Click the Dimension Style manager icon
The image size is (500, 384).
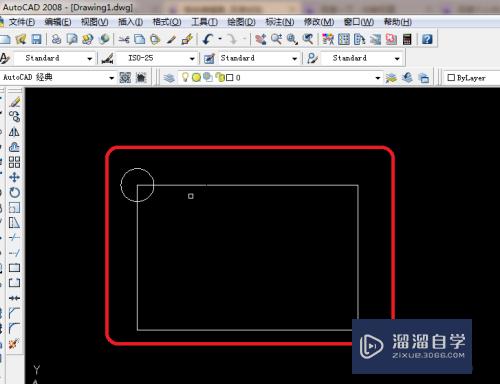[x=107, y=59]
